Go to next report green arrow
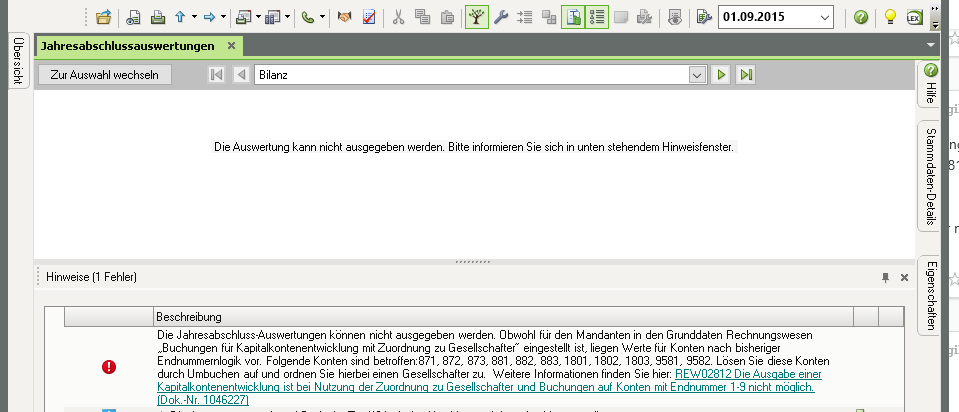This screenshot has height=412, width=959. coord(721,75)
